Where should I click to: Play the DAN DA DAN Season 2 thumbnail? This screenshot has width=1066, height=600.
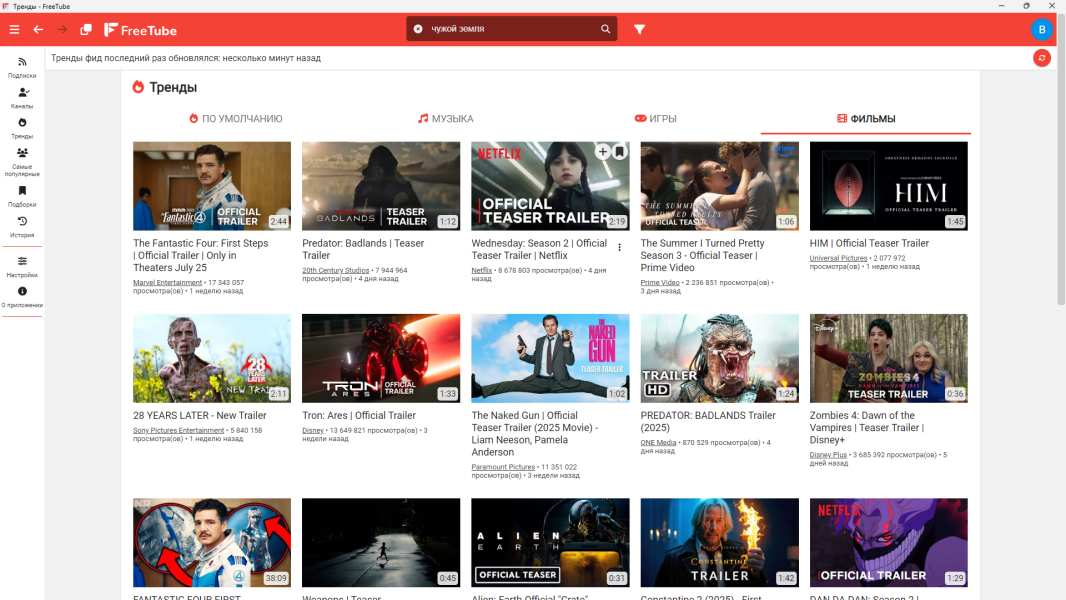click(x=889, y=542)
